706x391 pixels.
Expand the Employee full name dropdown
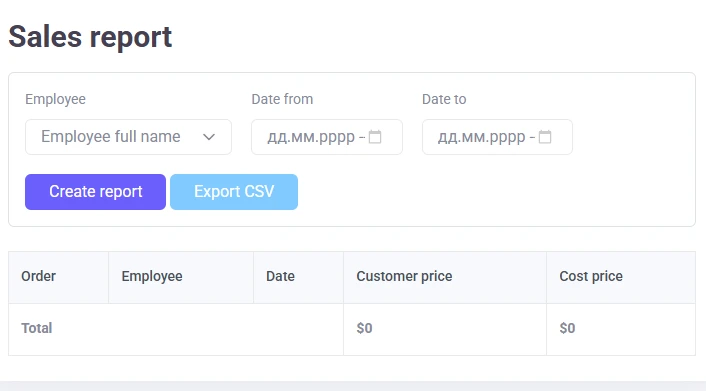[128, 137]
